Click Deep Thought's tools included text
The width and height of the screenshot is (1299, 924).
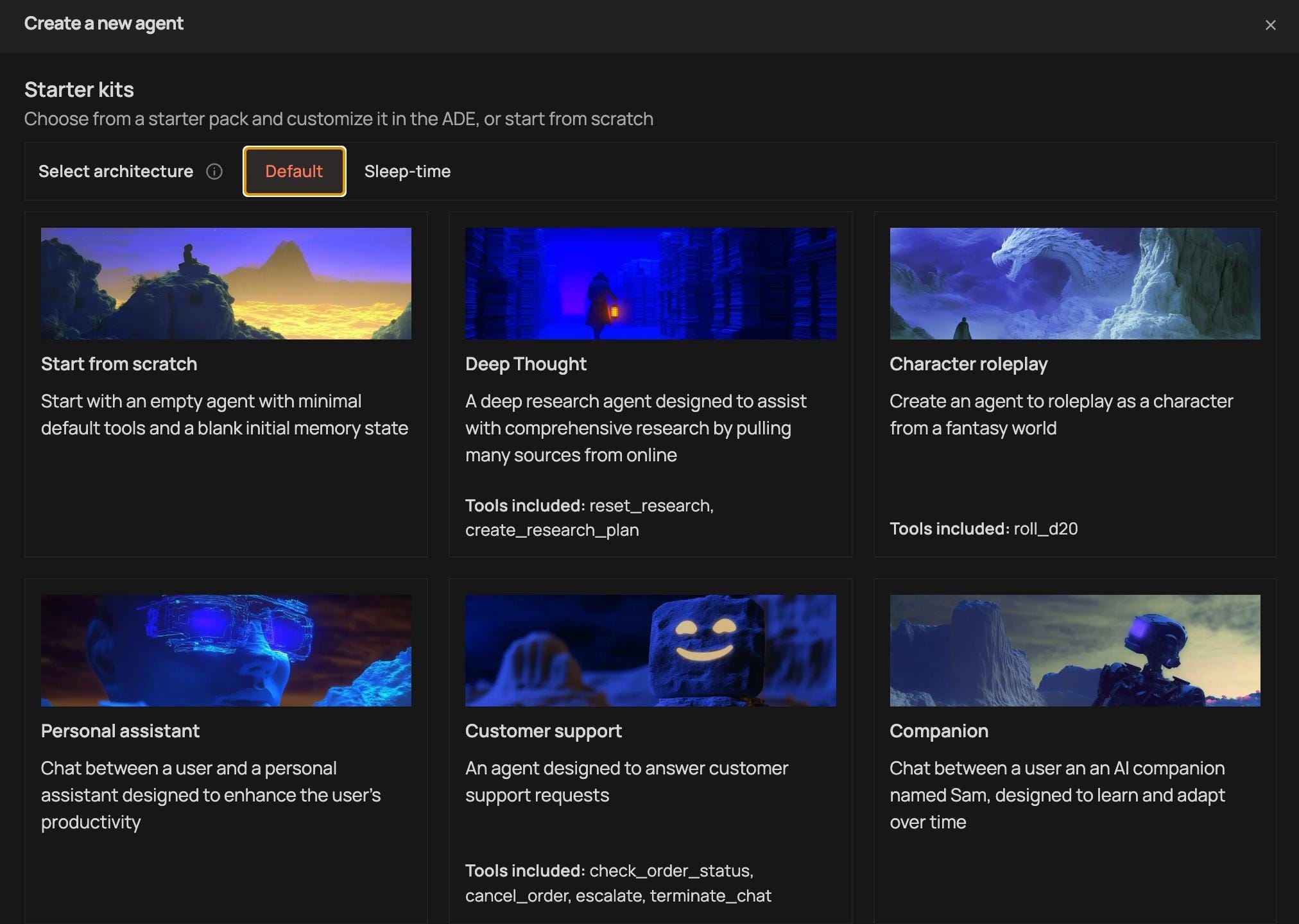[x=589, y=518]
